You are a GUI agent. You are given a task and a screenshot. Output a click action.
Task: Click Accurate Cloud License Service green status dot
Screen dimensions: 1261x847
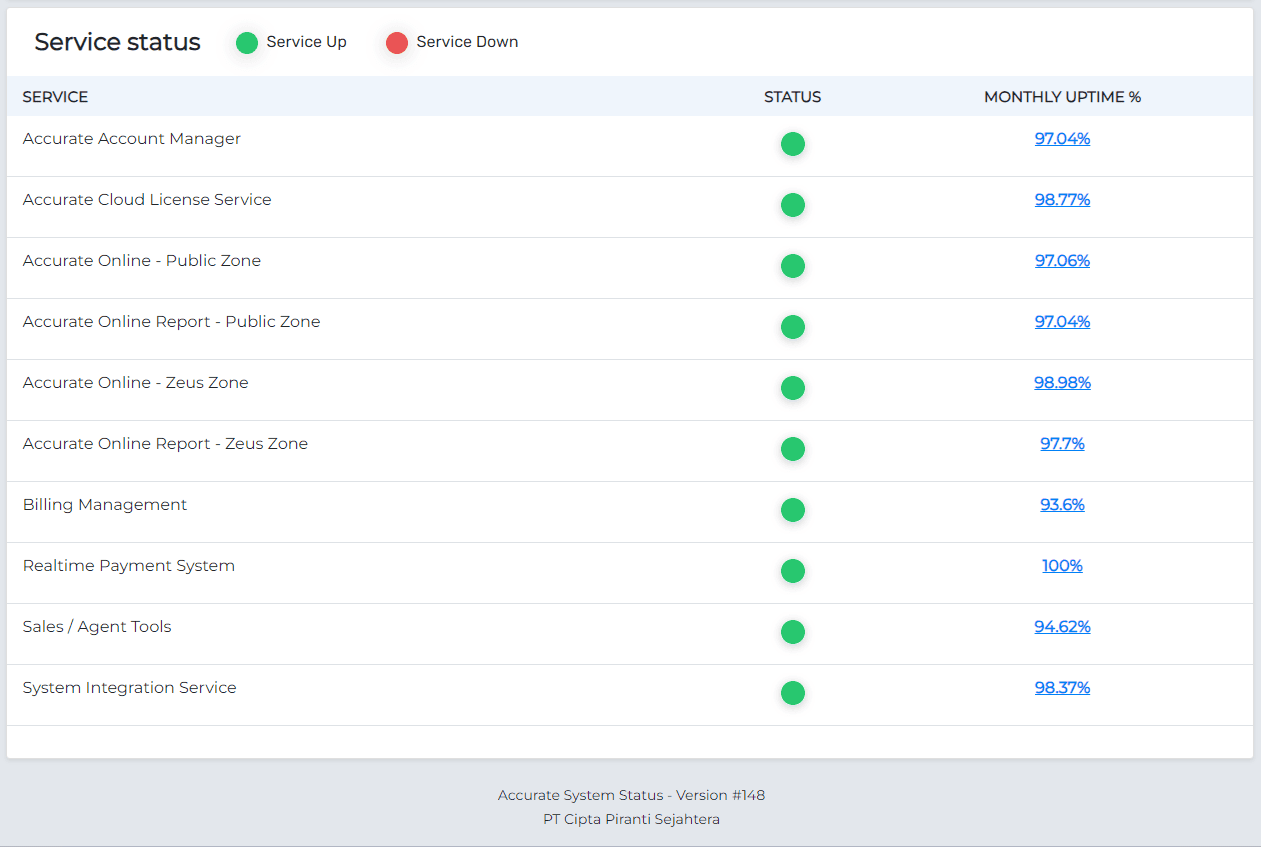click(792, 205)
